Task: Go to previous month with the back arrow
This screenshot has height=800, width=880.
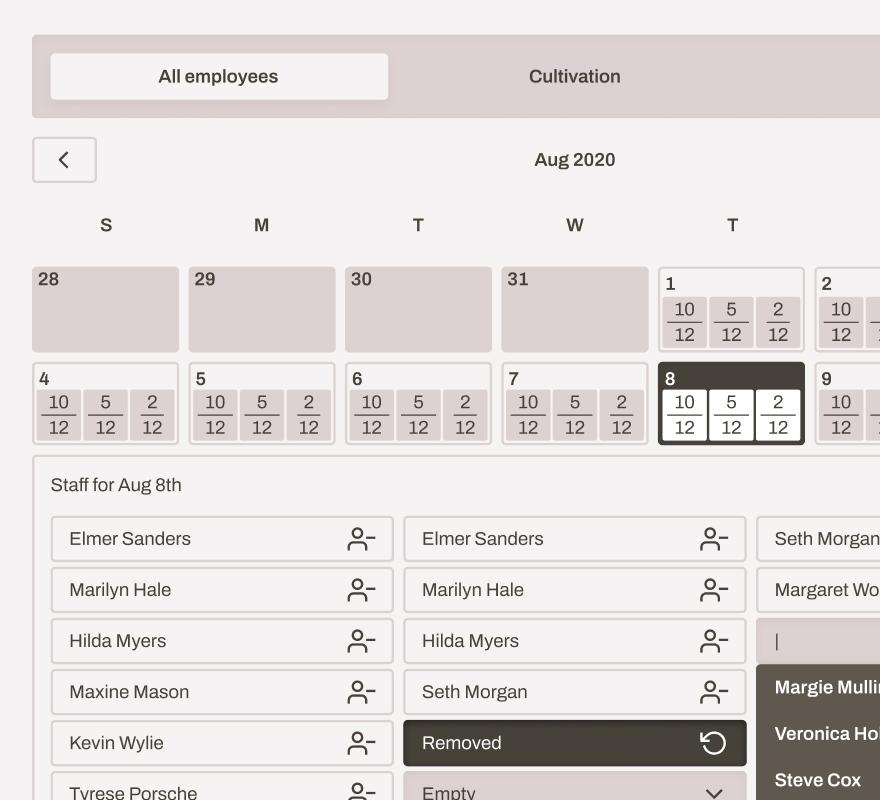Action: [x=64, y=160]
